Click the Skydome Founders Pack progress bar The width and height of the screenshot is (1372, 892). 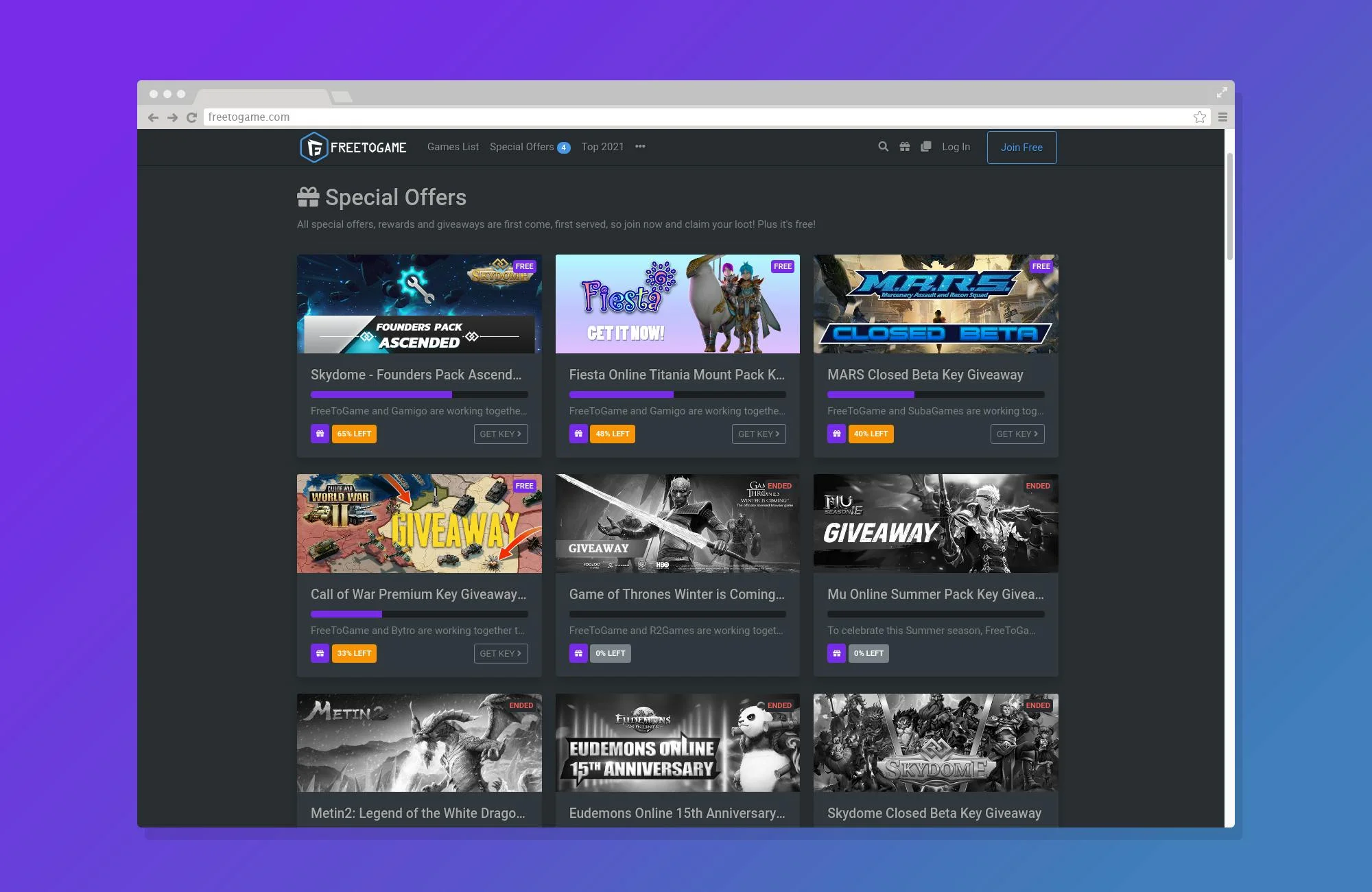[x=419, y=395]
